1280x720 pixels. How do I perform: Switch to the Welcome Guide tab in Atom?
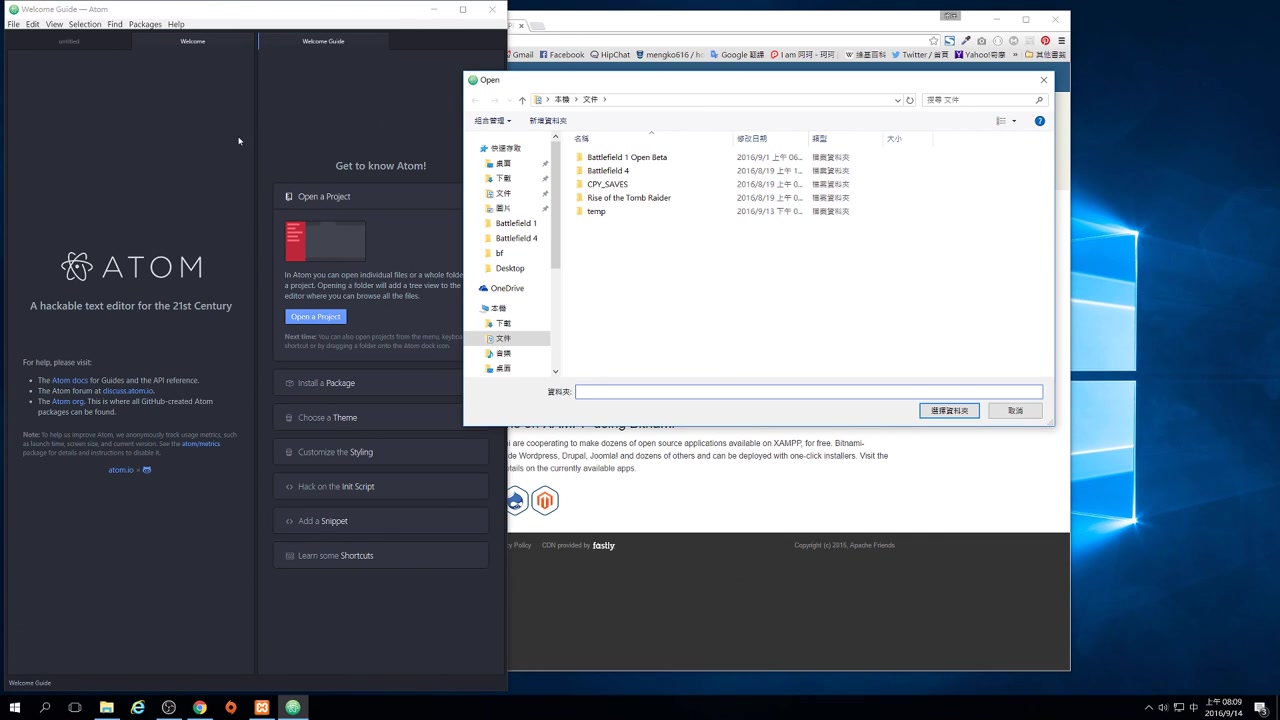coord(323,41)
